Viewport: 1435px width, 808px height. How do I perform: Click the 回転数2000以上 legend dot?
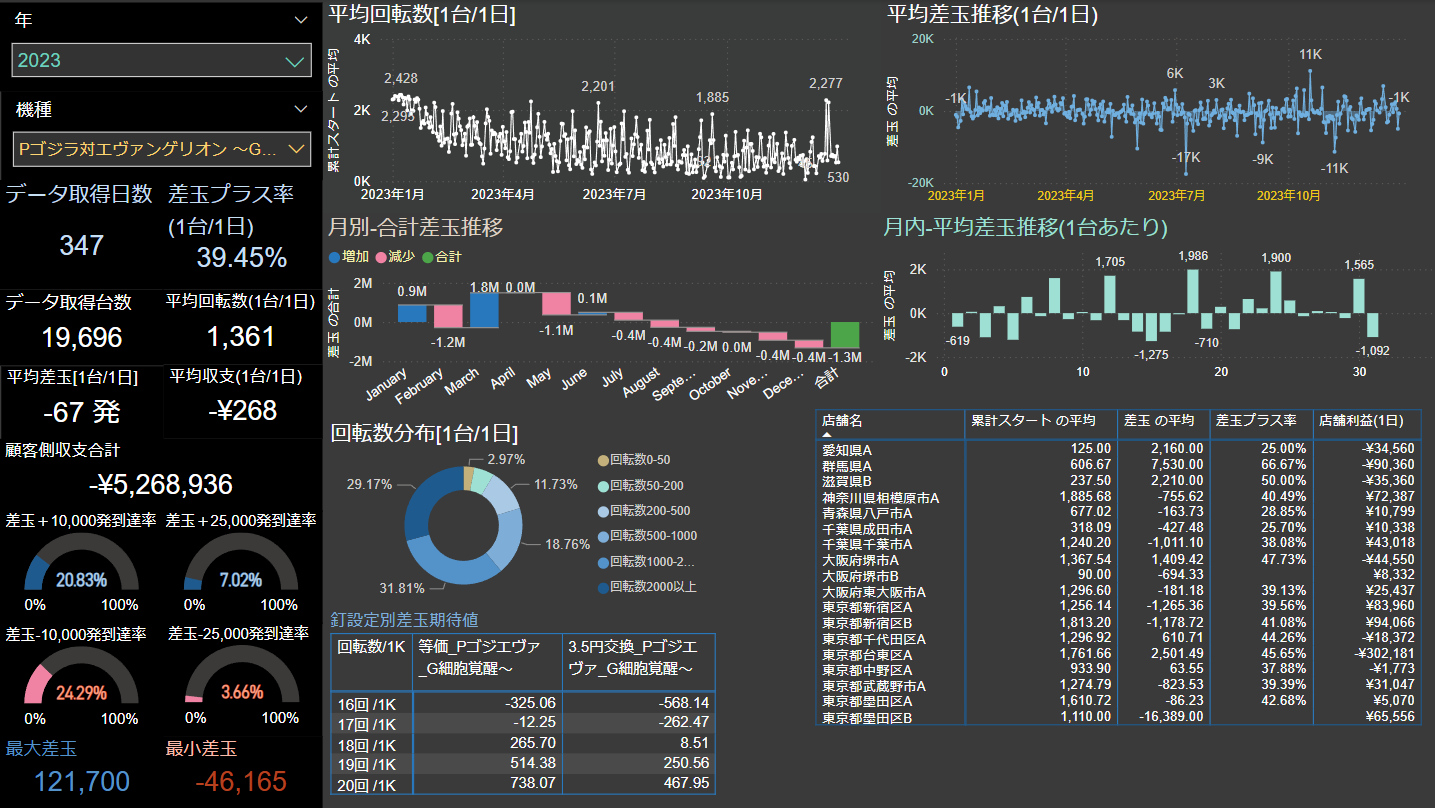pos(602,587)
